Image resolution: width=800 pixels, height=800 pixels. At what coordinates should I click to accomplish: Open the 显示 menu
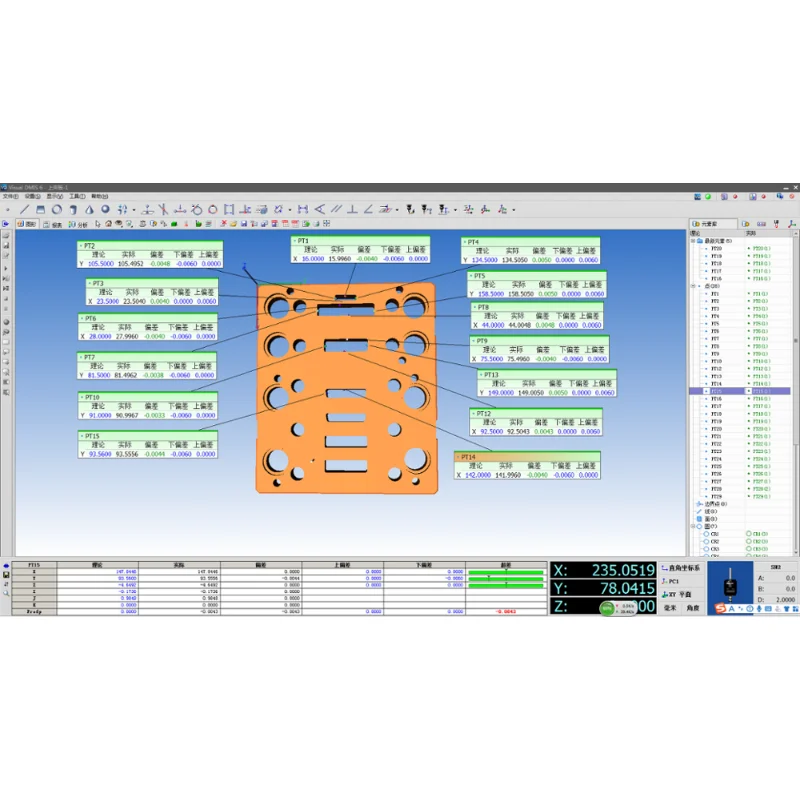point(55,196)
